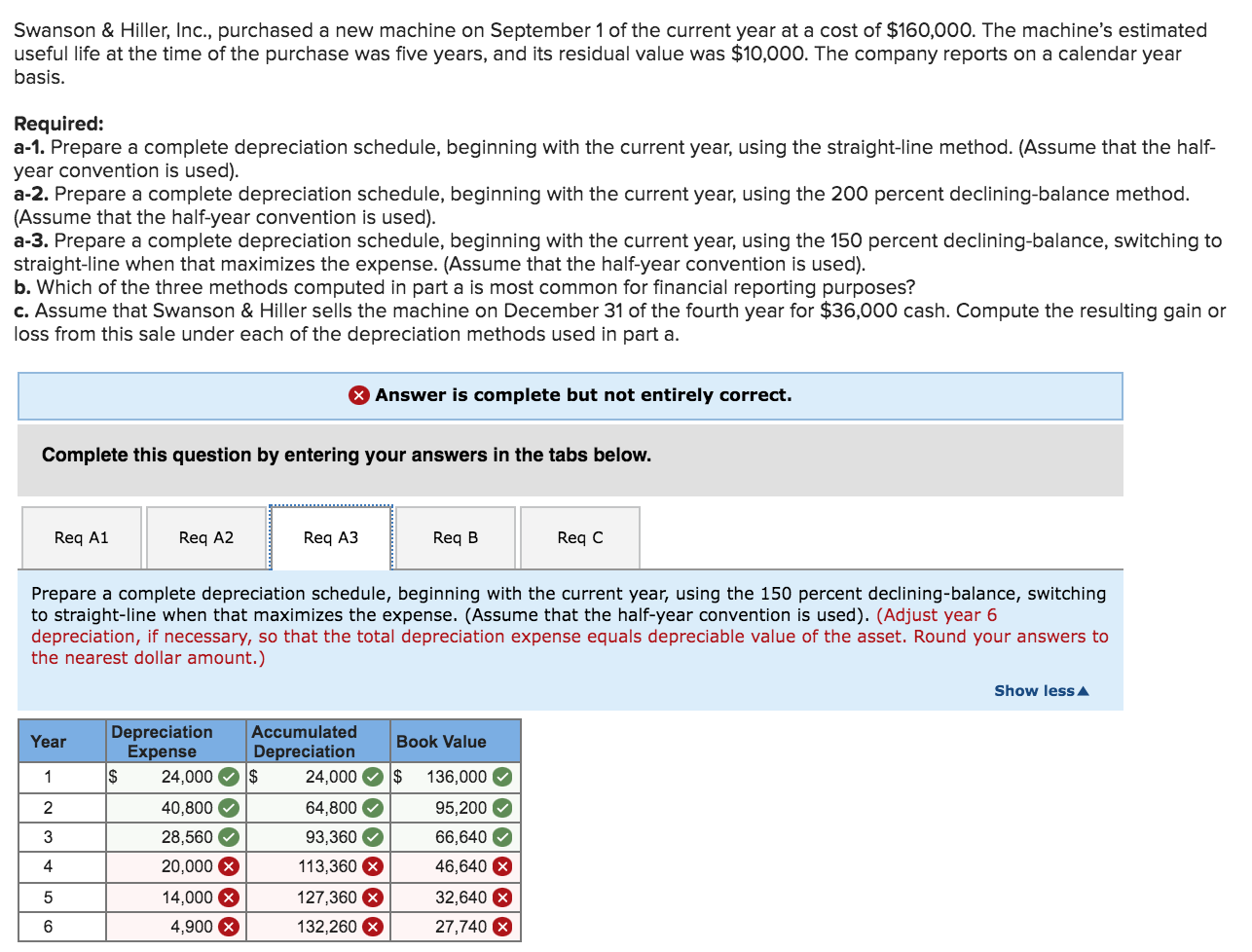Click red X beside expense 14,000
This screenshot has width=1252, height=952.
click(229, 897)
